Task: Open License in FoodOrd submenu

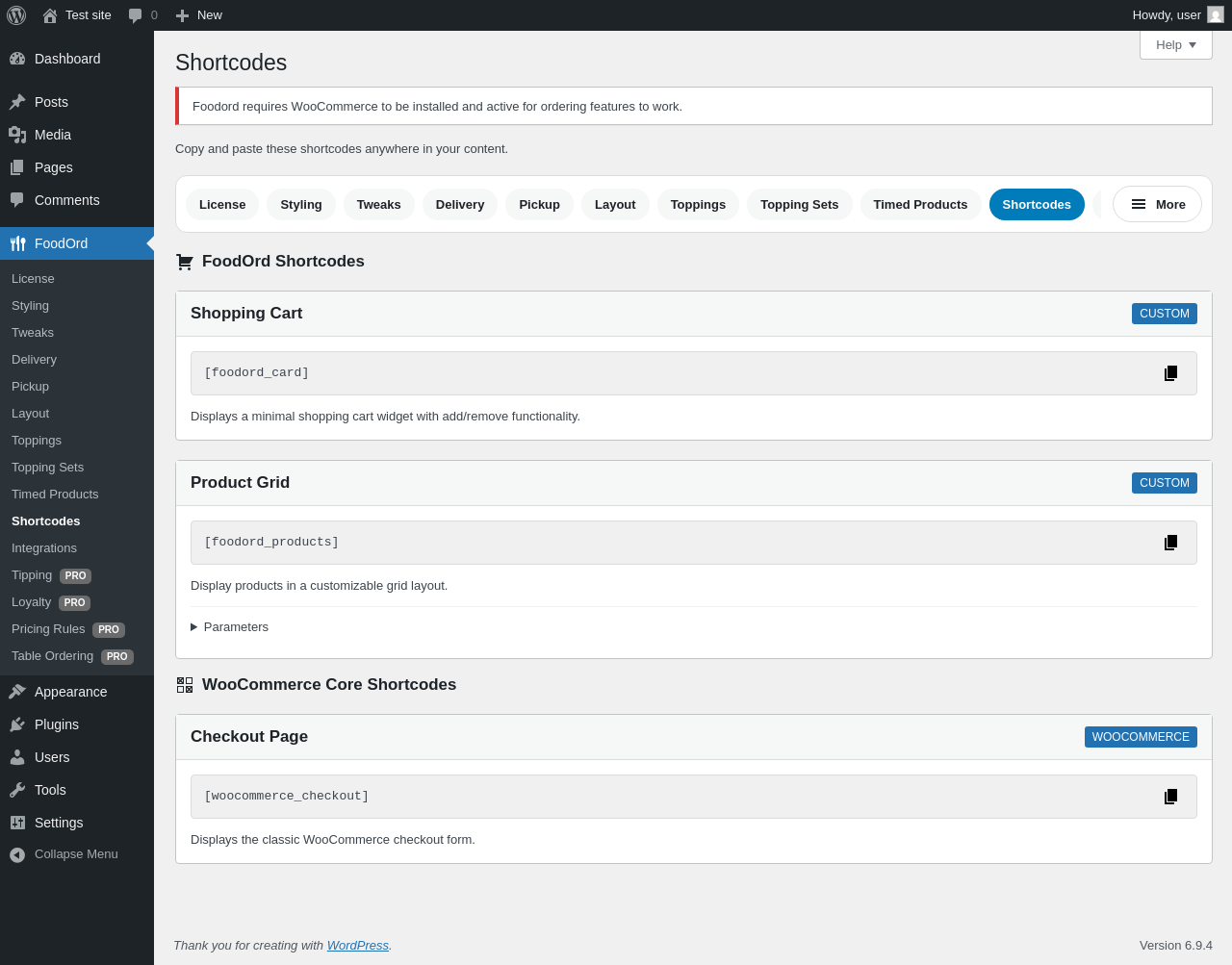Action: [77, 279]
